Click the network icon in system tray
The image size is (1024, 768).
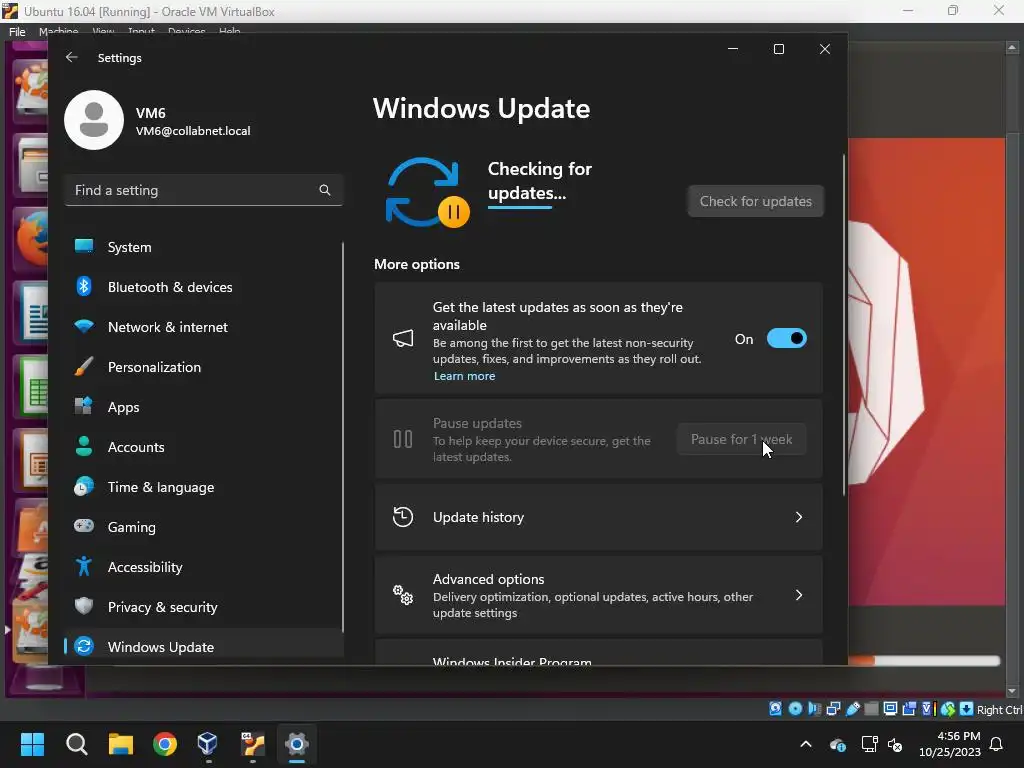[869, 744]
